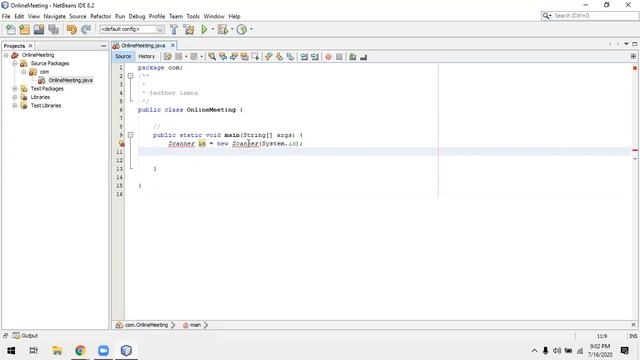Screen dimensions: 640x360
Task: Select OnlineMeeting.java in the Projects tree
Action: tap(70, 80)
